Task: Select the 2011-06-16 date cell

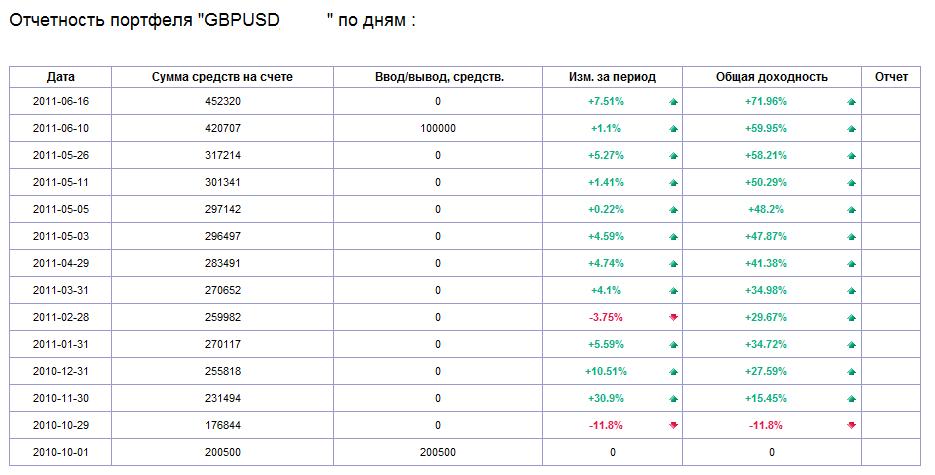Action: tap(60, 101)
